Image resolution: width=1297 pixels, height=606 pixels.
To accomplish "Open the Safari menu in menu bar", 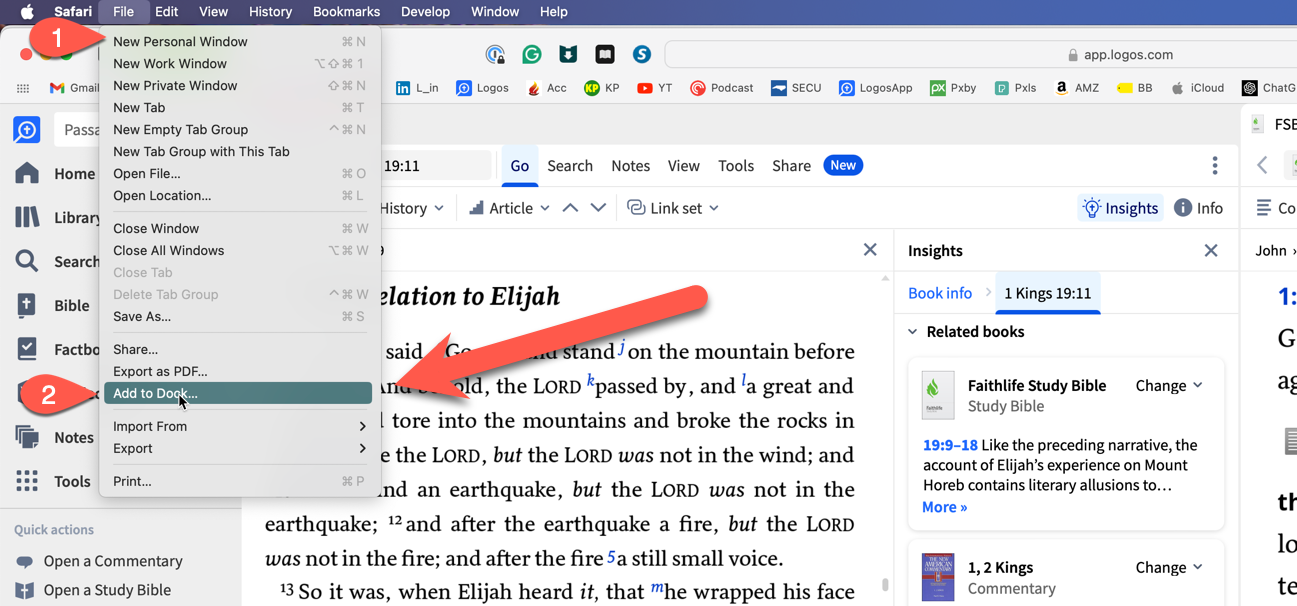I will (73, 12).
